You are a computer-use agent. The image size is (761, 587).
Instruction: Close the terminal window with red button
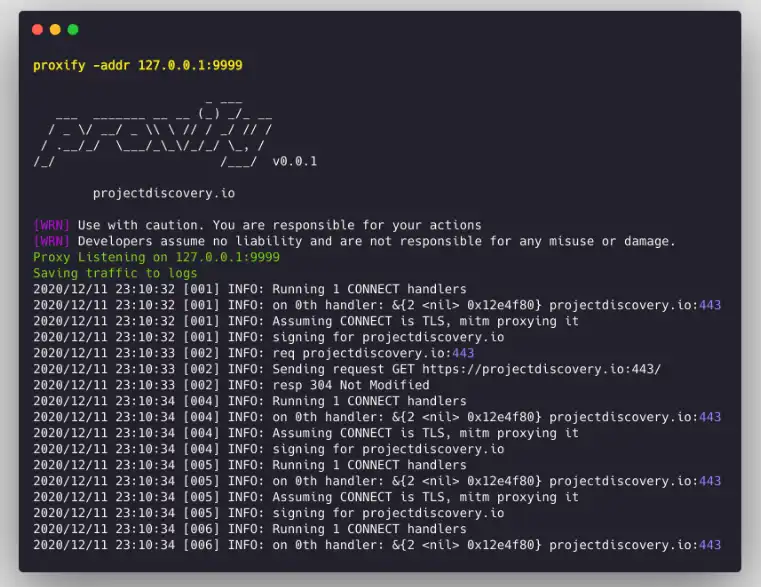37,30
